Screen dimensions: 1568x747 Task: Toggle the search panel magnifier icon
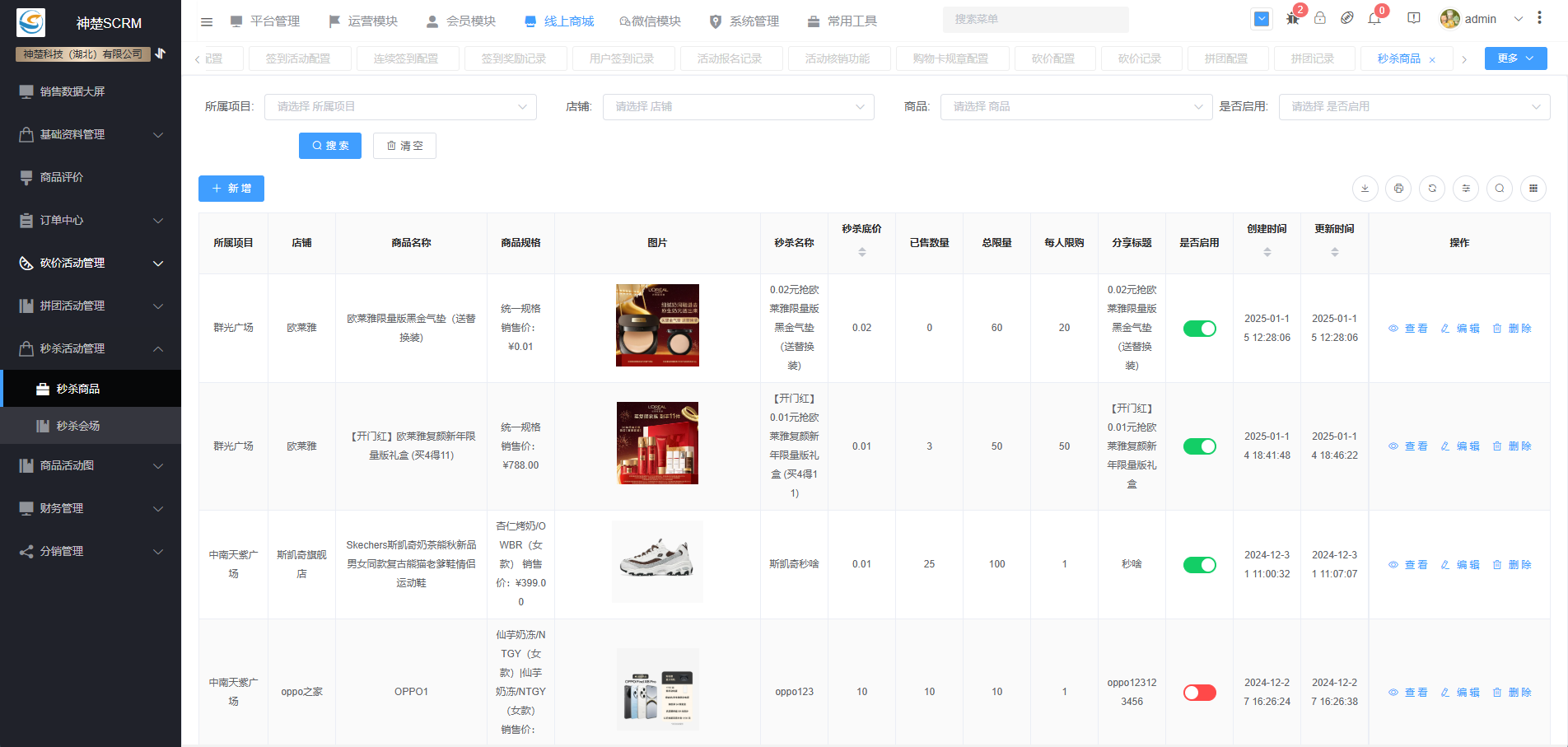click(x=1500, y=189)
